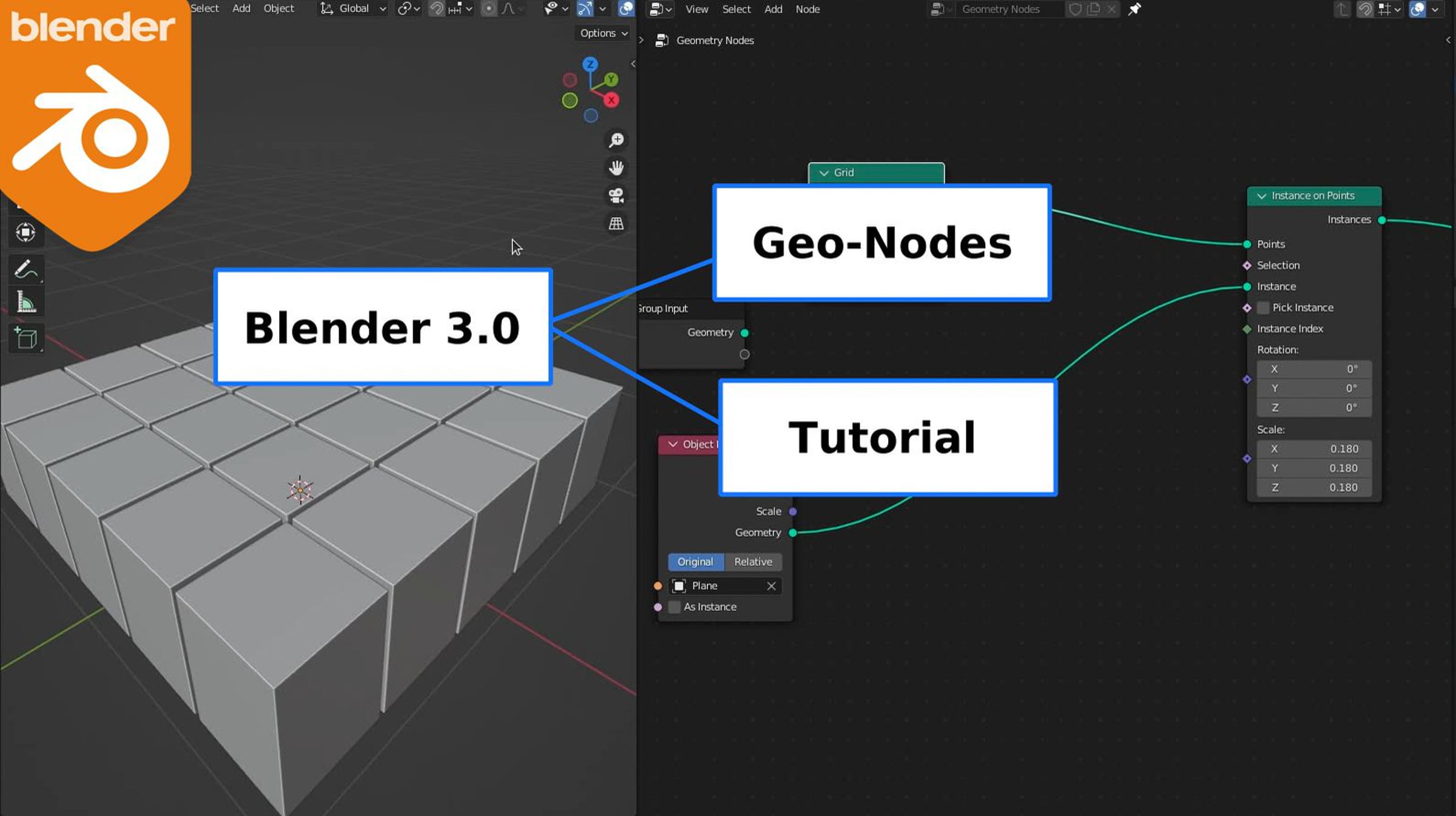Collapse the Instance on Points node
This screenshot has width=1456, height=816.
pyautogui.click(x=1262, y=196)
